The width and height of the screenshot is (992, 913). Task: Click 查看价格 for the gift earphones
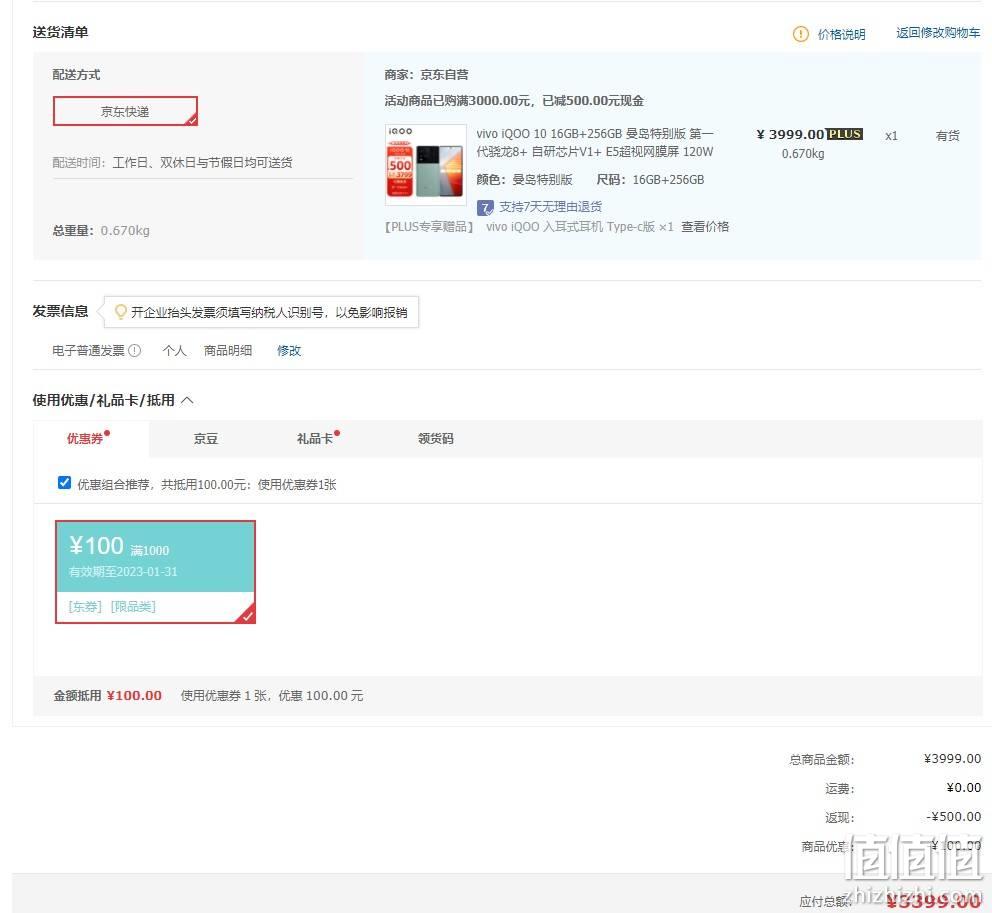point(705,227)
